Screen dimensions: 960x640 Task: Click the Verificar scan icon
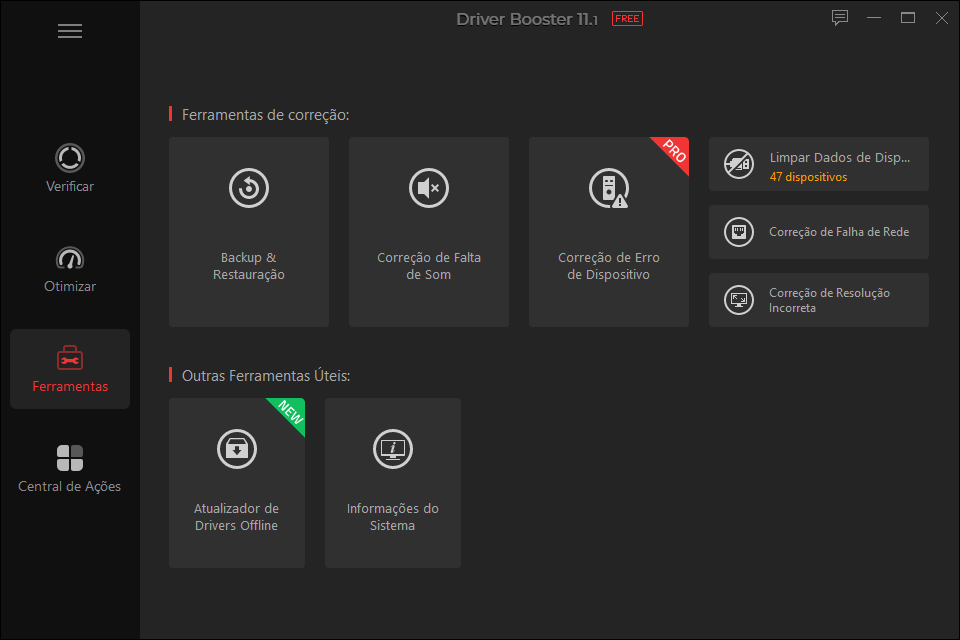click(70, 158)
